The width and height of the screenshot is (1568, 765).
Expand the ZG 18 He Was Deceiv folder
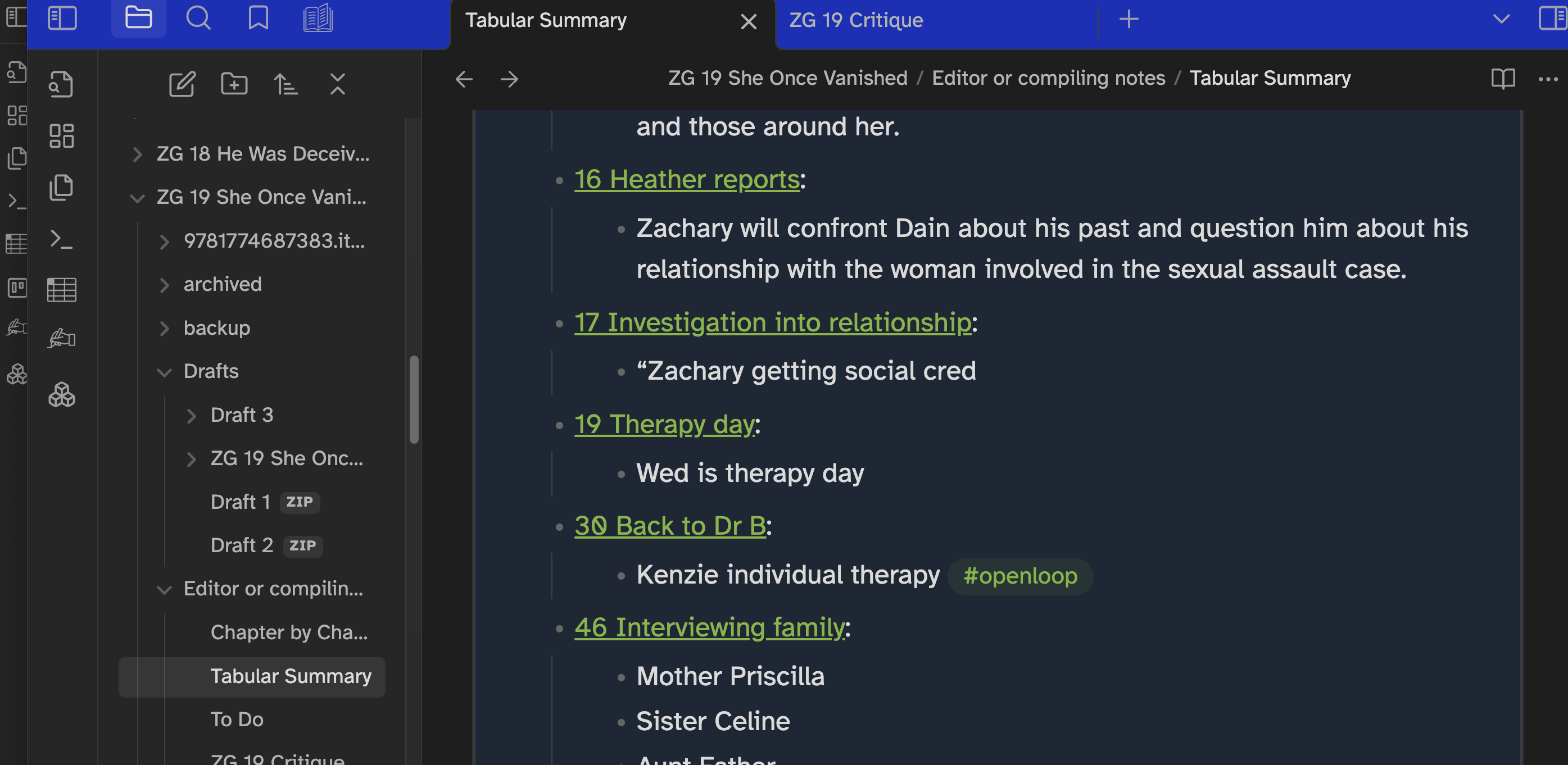[138, 154]
